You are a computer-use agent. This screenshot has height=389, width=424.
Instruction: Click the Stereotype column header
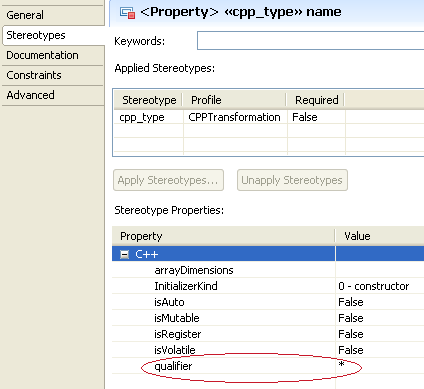[149, 100]
